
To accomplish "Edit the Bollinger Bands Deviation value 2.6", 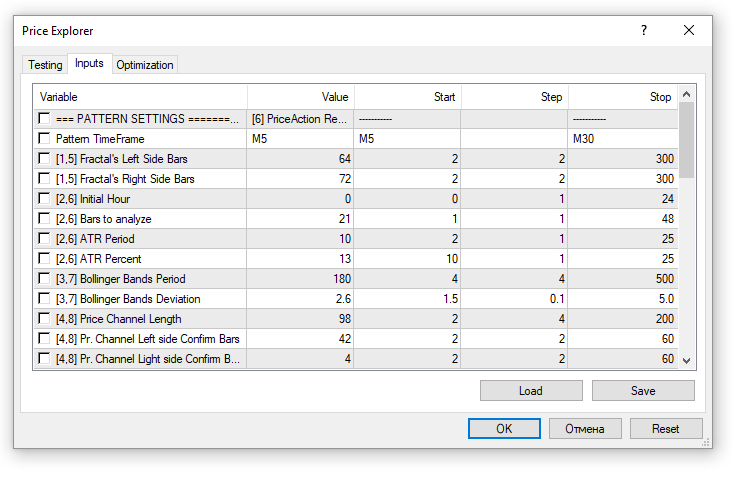I will pyautogui.click(x=300, y=299).
